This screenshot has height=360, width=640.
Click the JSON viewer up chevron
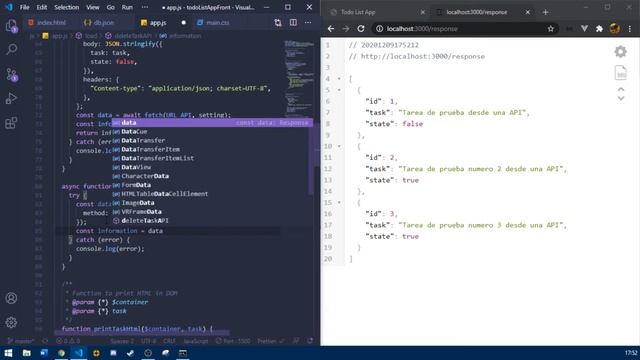(x=621, y=89)
